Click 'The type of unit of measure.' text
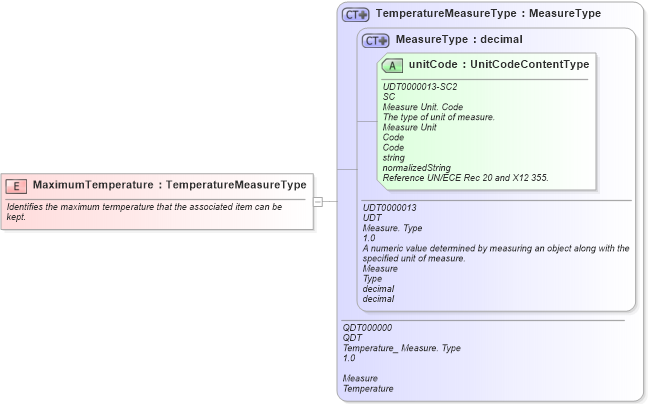 point(438,117)
